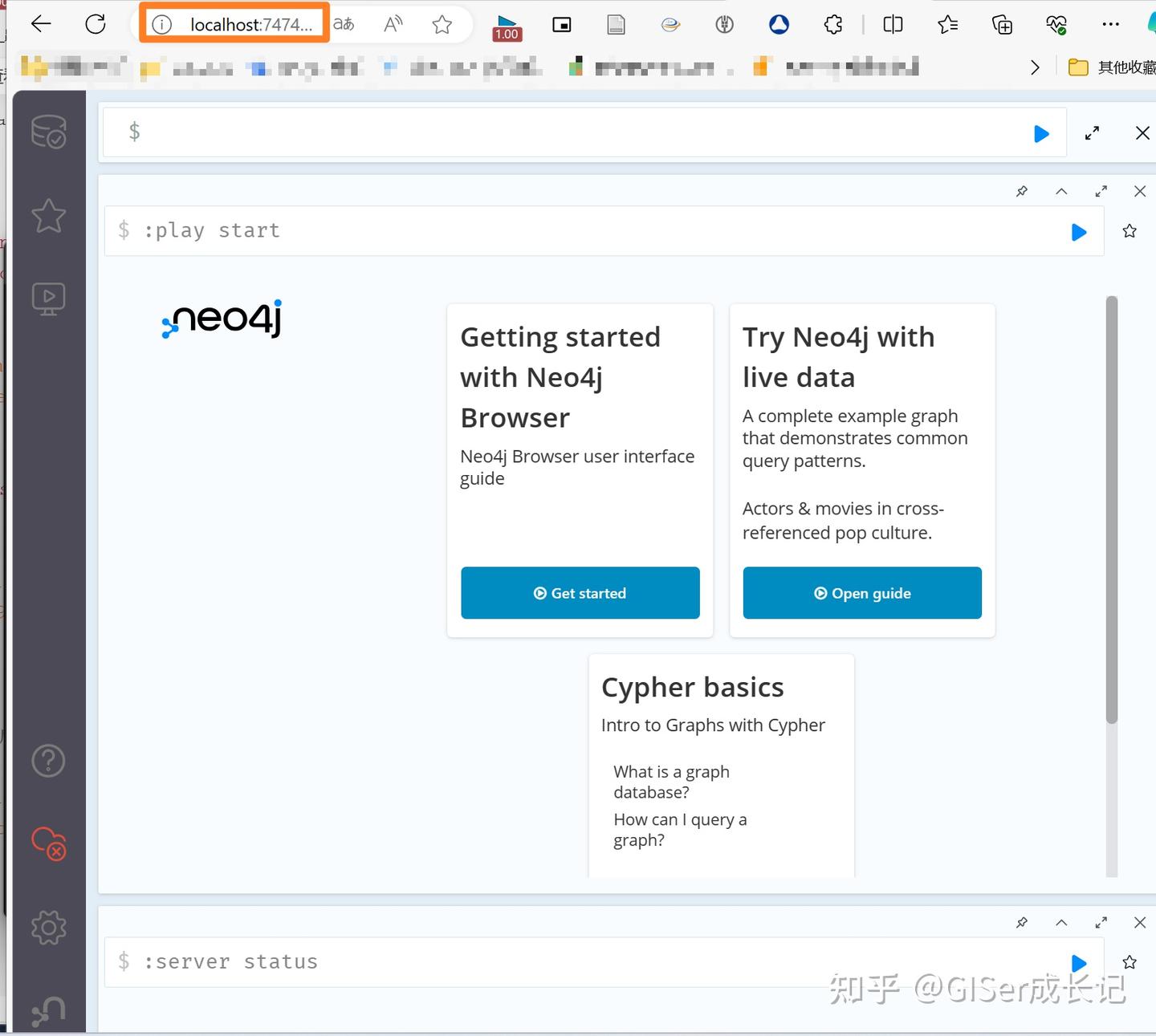Expand the overflowing bookmarks bar arrow
The height and width of the screenshot is (1036, 1156).
point(1035,67)
